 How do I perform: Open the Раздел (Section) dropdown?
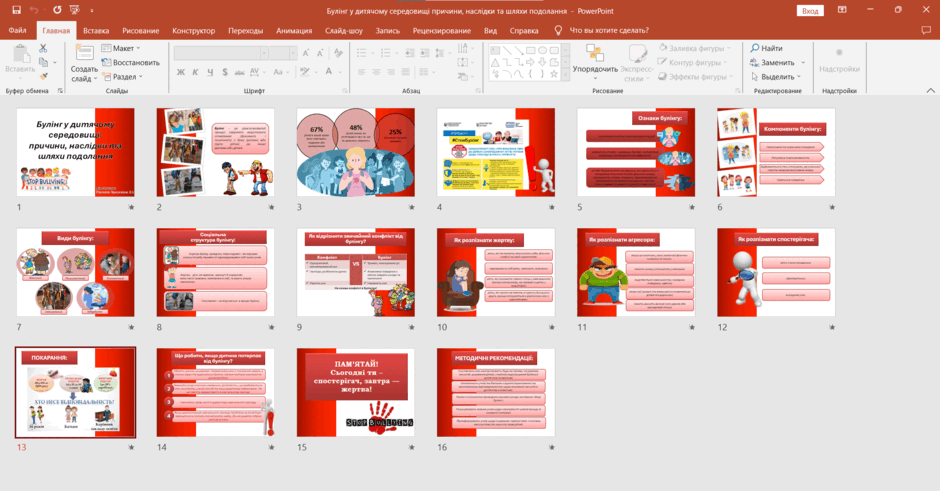tap(122, 77)
